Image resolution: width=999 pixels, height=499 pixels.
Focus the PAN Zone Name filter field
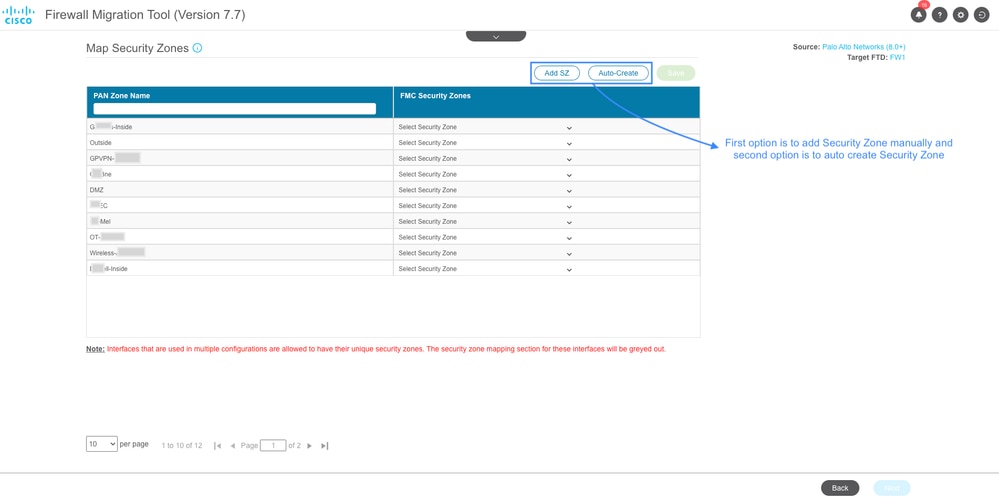pos(234,109)
